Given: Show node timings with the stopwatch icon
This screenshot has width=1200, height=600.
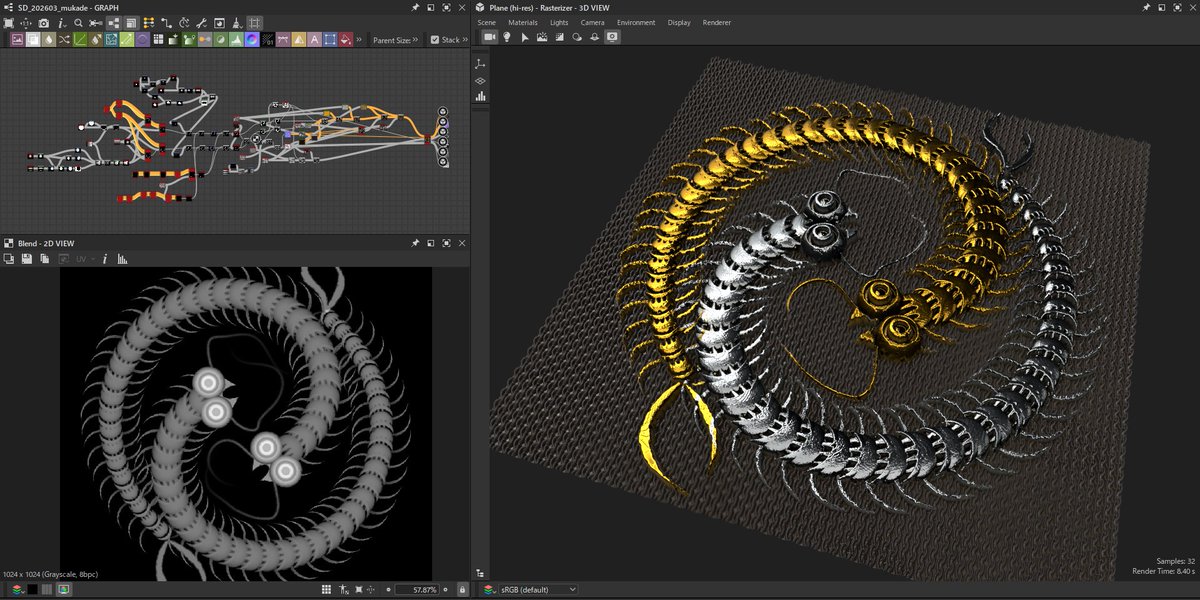Looking at the screenshot, I should [184, 23].
